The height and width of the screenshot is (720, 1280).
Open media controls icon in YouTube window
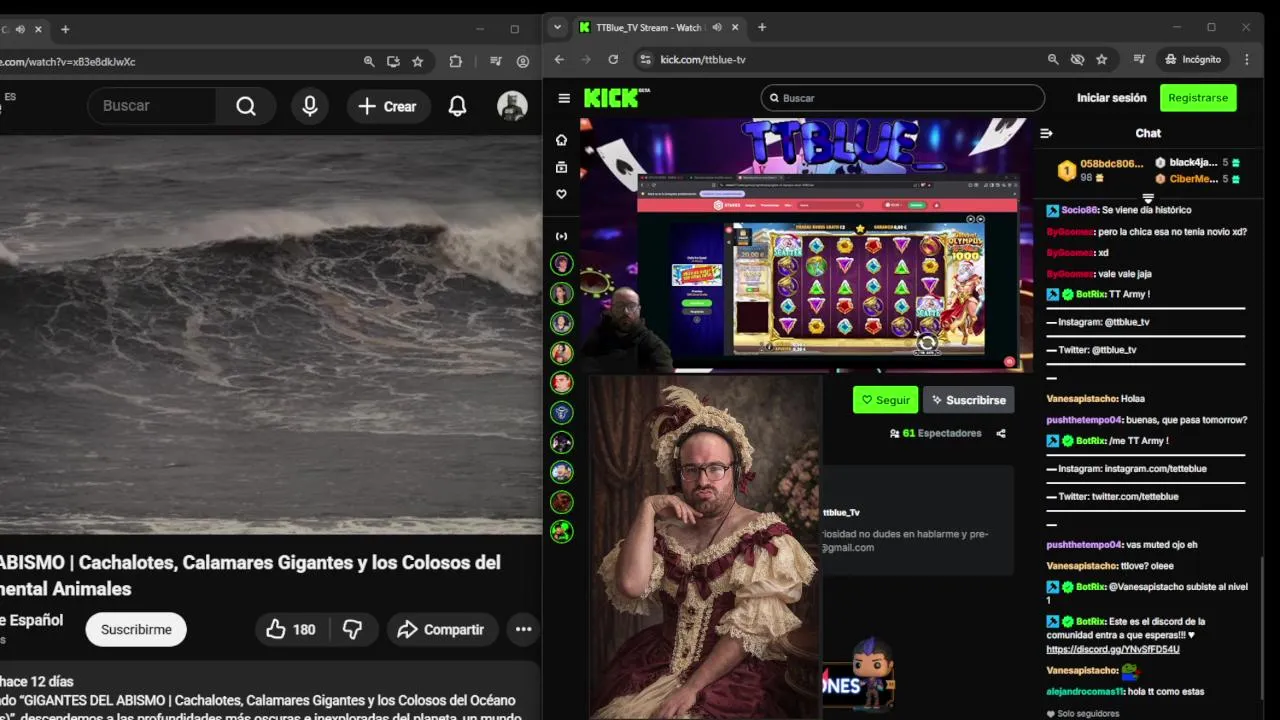[494, 62]
